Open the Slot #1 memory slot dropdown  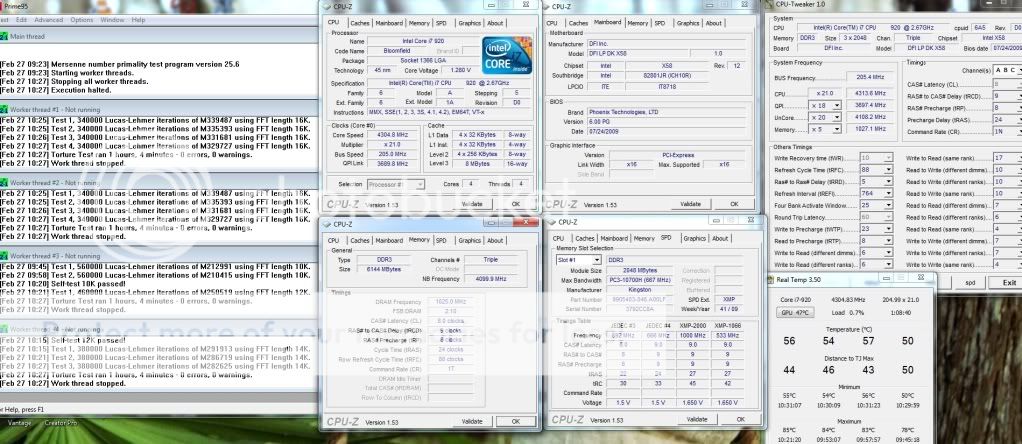(x=576, y=260)
